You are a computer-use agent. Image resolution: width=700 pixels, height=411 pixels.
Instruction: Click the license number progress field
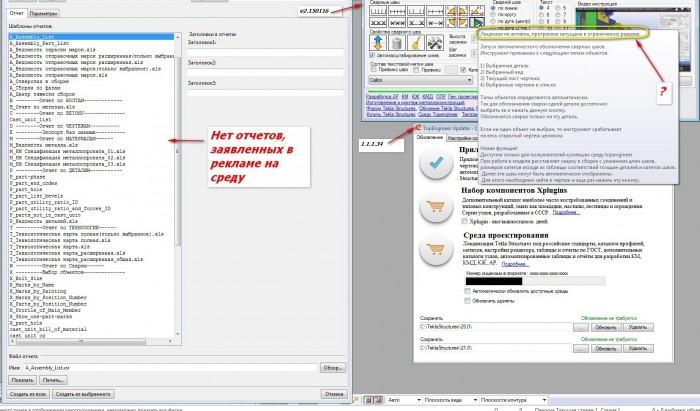(535, 281)
